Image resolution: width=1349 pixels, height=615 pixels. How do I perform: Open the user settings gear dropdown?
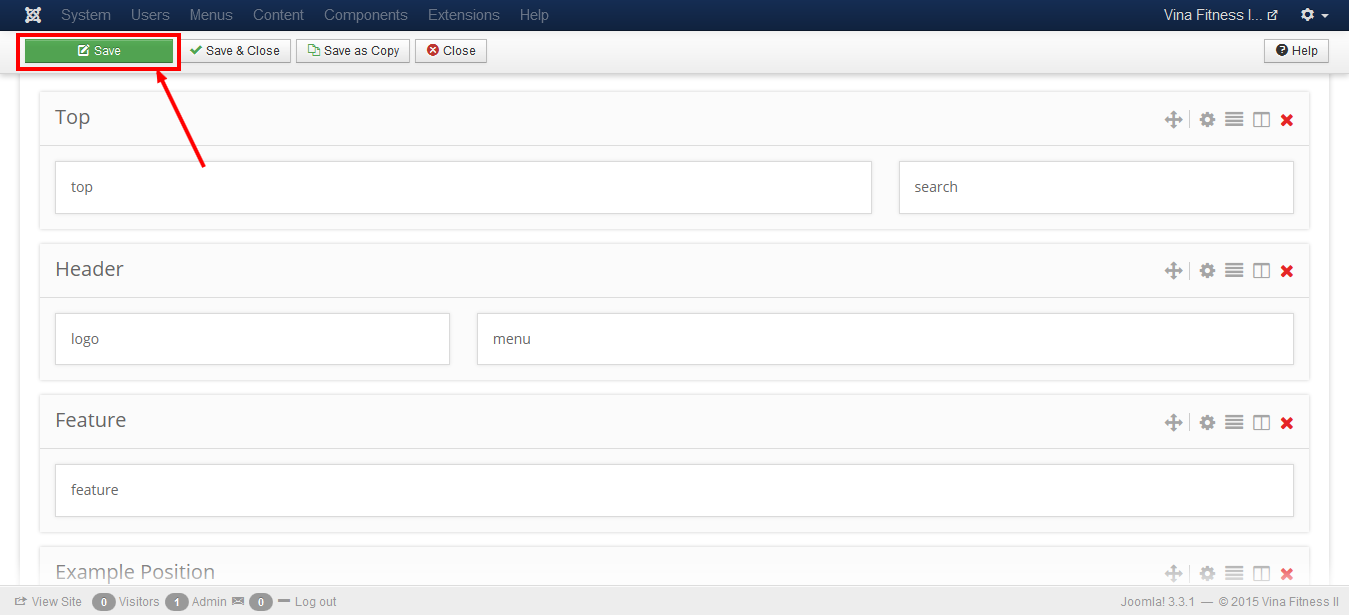1314,15
